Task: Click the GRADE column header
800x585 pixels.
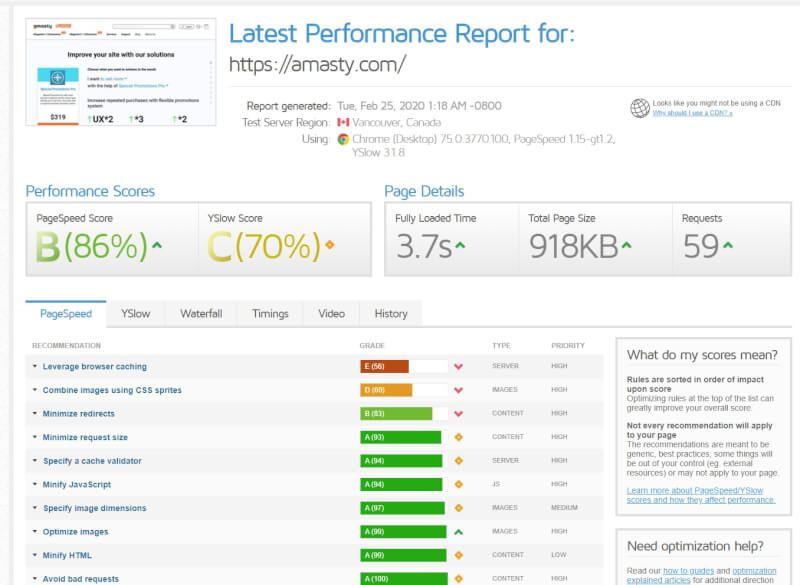Action: [x=371, y=345]
